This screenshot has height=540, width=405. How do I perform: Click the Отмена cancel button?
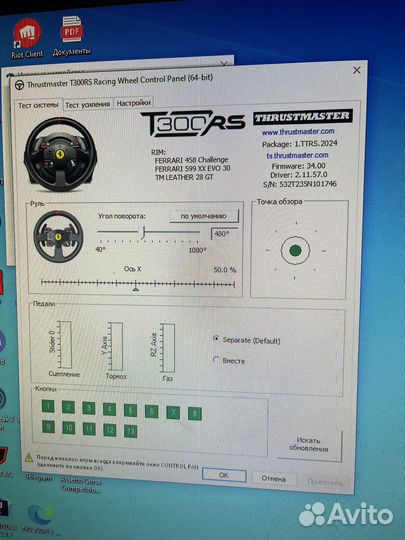[x=273, y=478]
